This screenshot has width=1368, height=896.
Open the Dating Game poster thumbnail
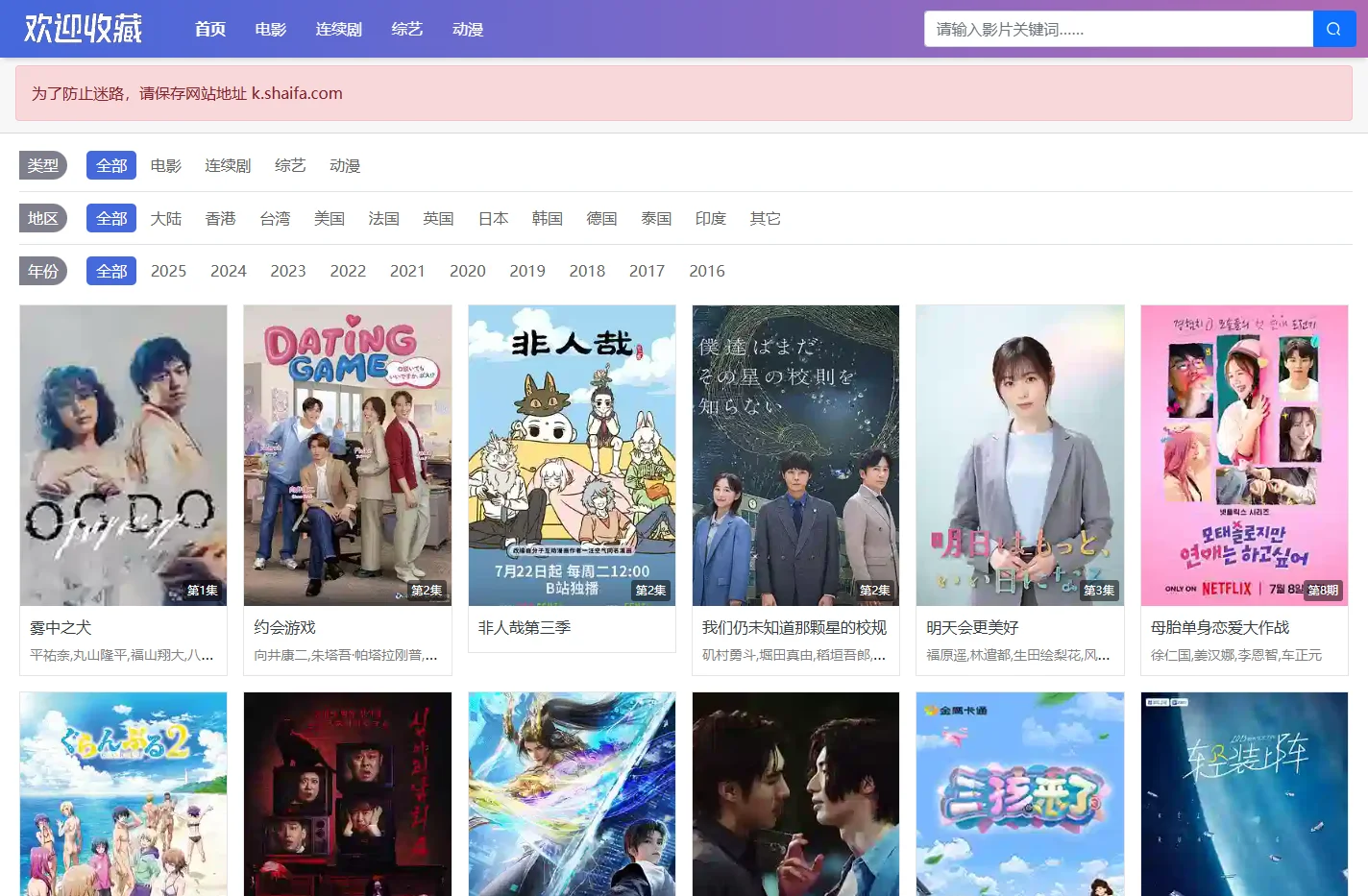[348, 455]
